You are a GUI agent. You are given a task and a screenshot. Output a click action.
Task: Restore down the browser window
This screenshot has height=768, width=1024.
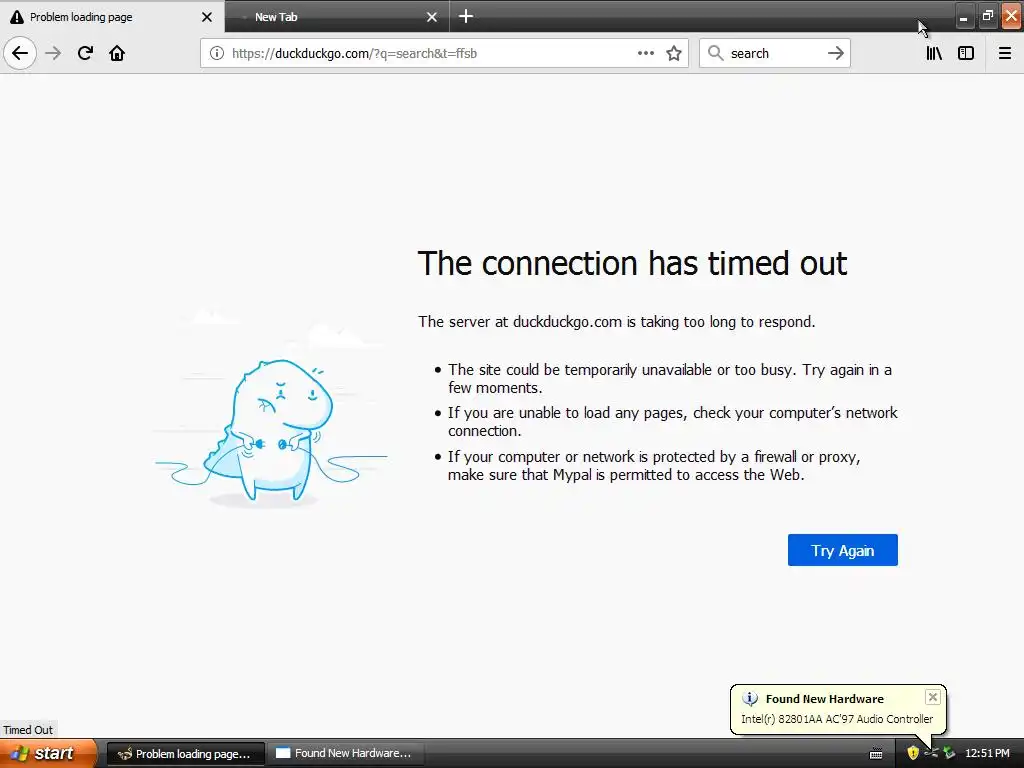click(987, 16)
